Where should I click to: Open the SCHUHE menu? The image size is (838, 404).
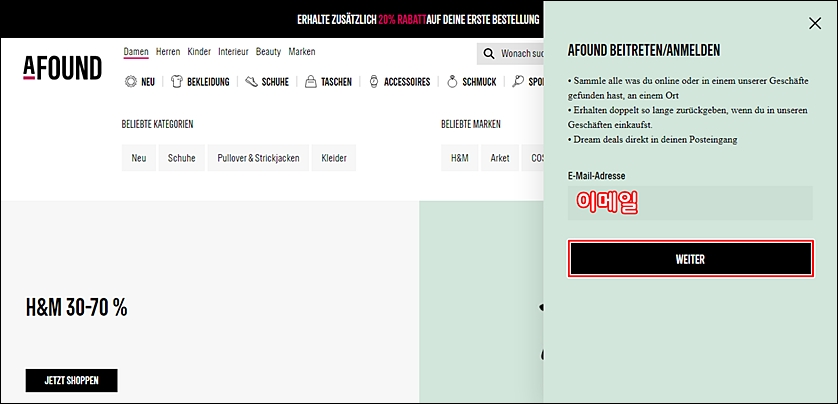click(x=275, y=82)
